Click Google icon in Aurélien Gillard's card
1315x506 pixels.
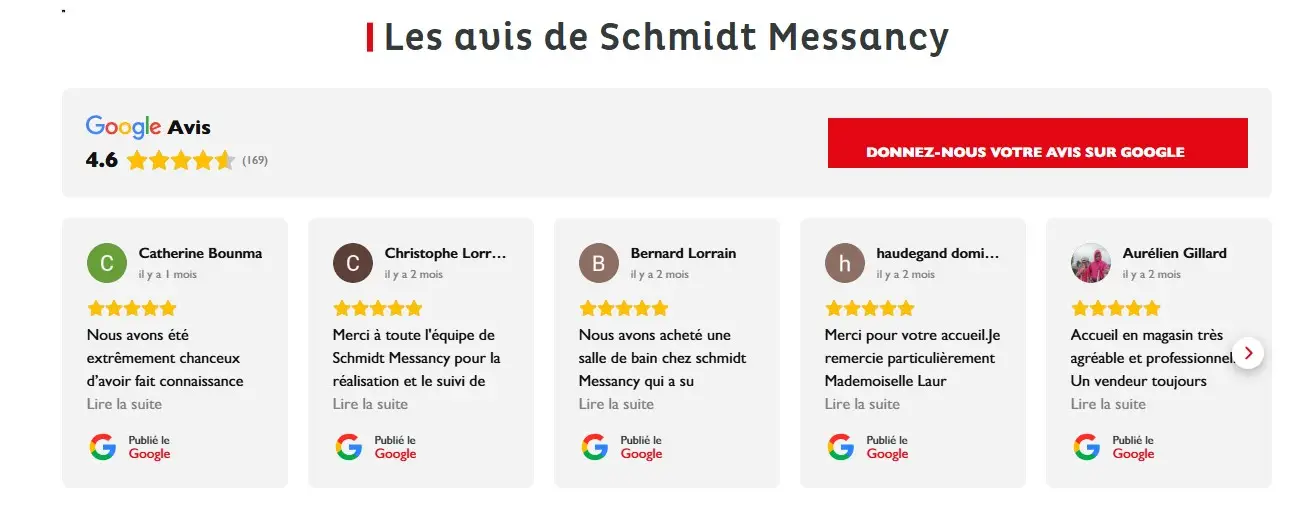click(x=1087, y=447)
